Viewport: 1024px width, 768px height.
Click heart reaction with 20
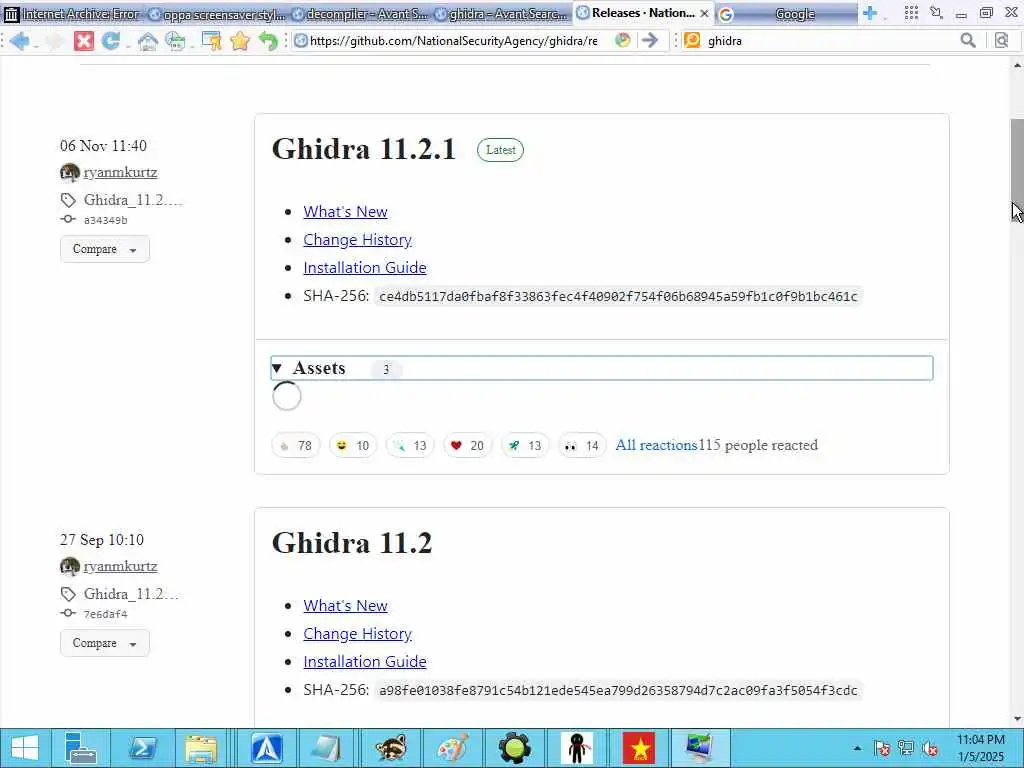[x=468, y=445]
